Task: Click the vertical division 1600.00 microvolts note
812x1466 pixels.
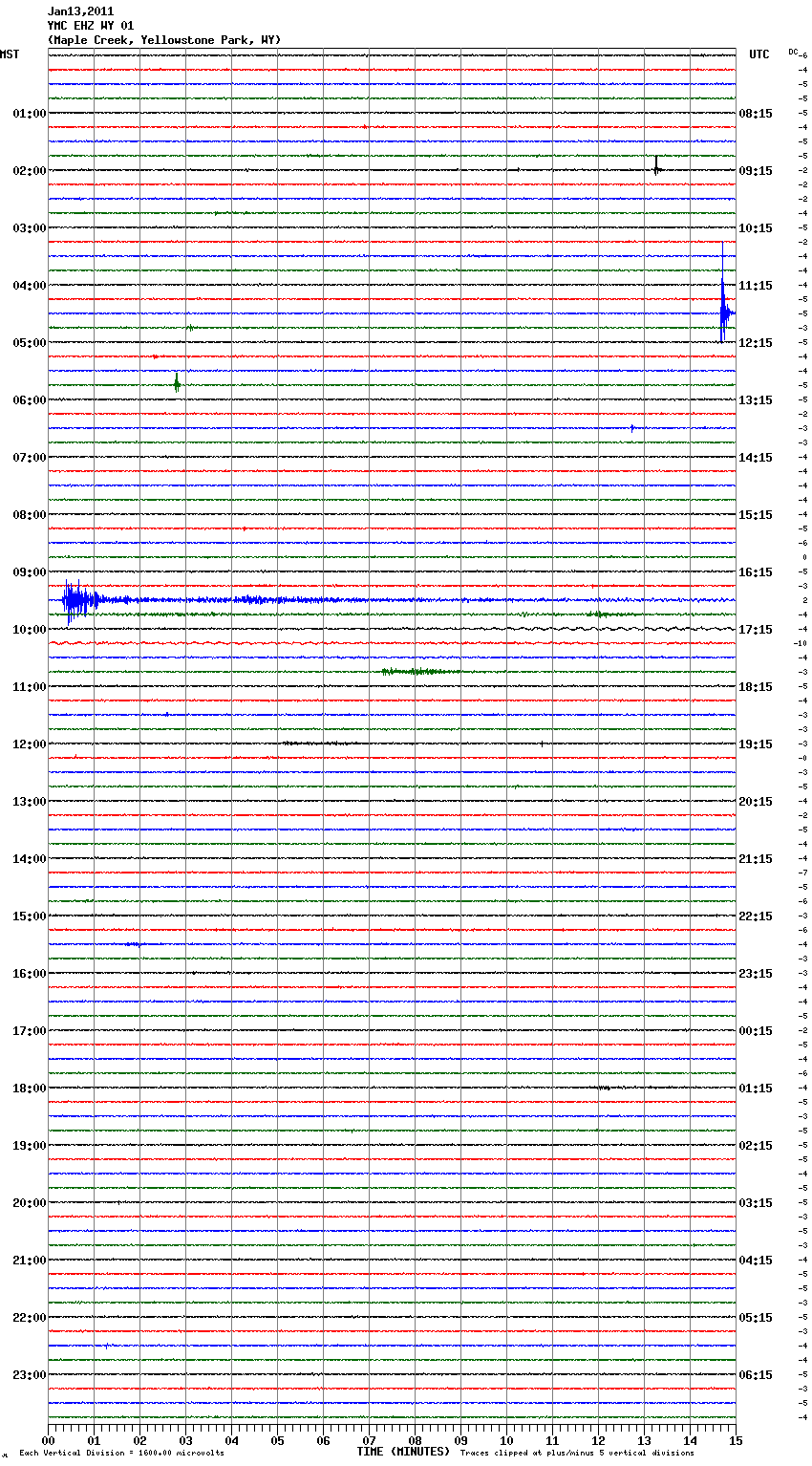Action: [121, 1454]
